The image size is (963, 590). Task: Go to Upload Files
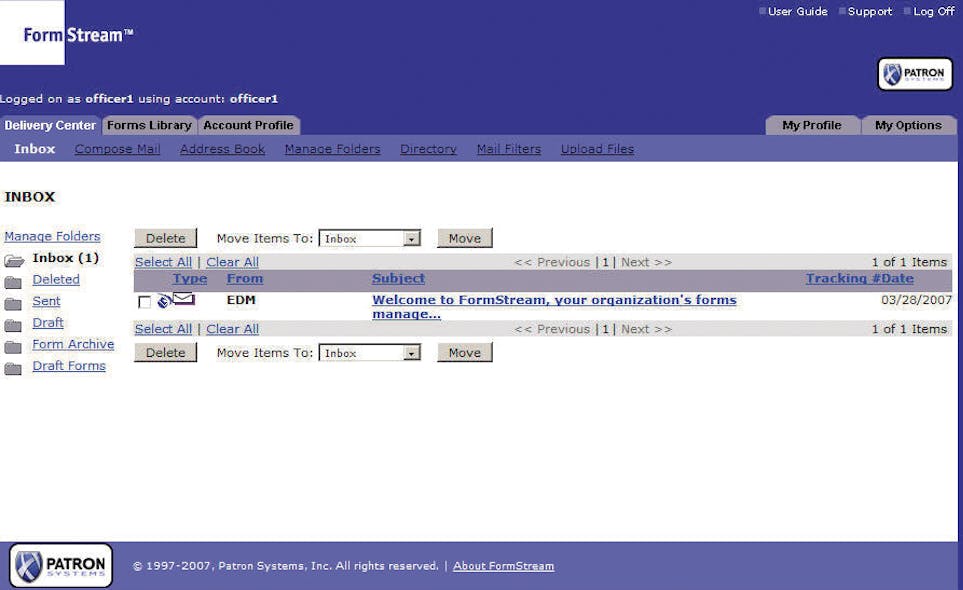point(597,149)
